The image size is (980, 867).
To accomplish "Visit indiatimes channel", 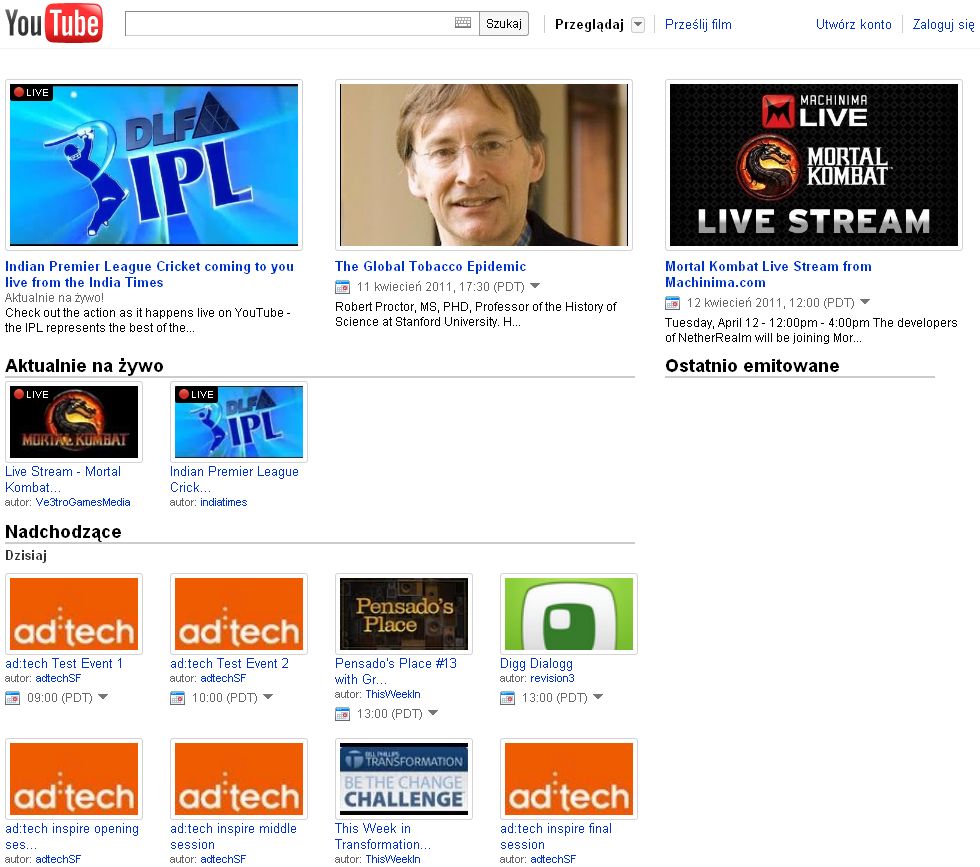I will click(224, 503).
